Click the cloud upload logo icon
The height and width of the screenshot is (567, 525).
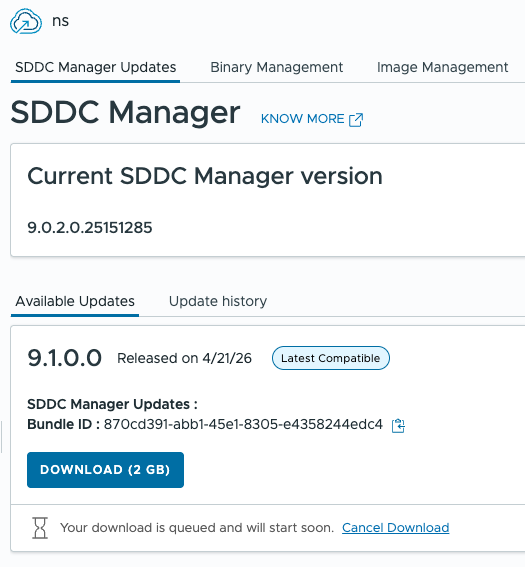click(x=26, y=22)
